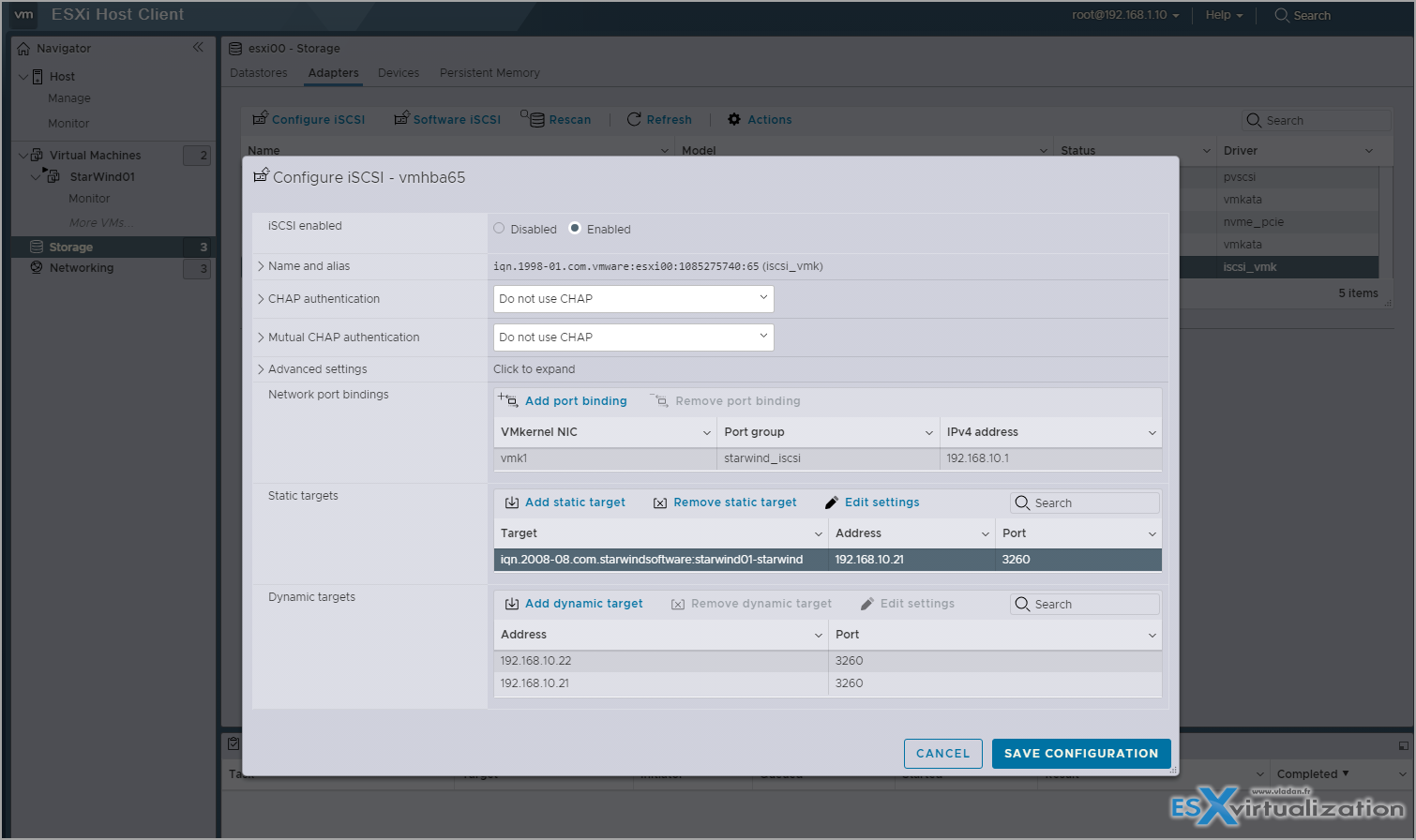The height and width of the screenshot is (840, 1416).
Task: Collapse the Host tree node
Action: click(x=23, y=77)
